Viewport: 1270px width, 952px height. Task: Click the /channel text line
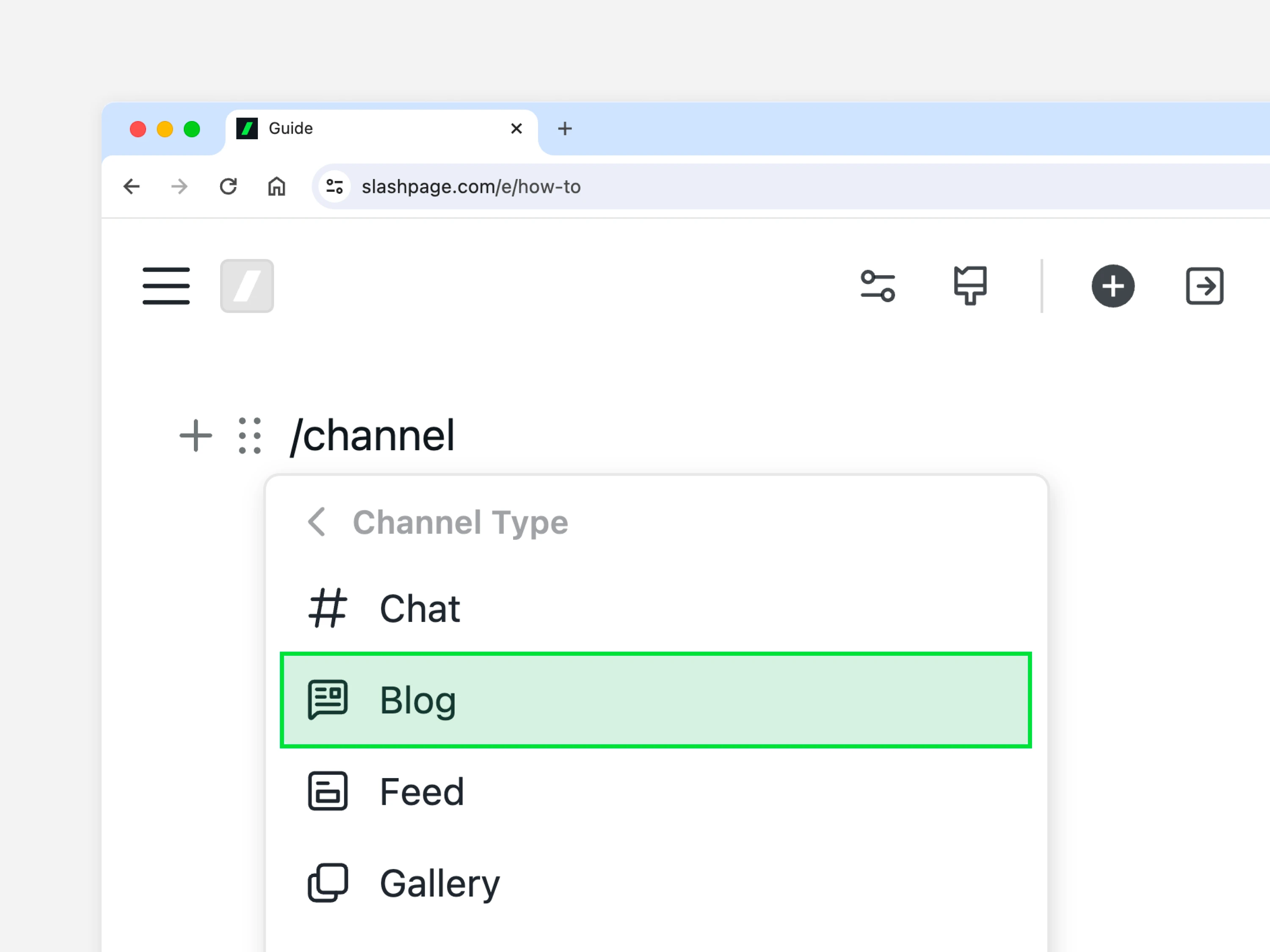point(373,436)
